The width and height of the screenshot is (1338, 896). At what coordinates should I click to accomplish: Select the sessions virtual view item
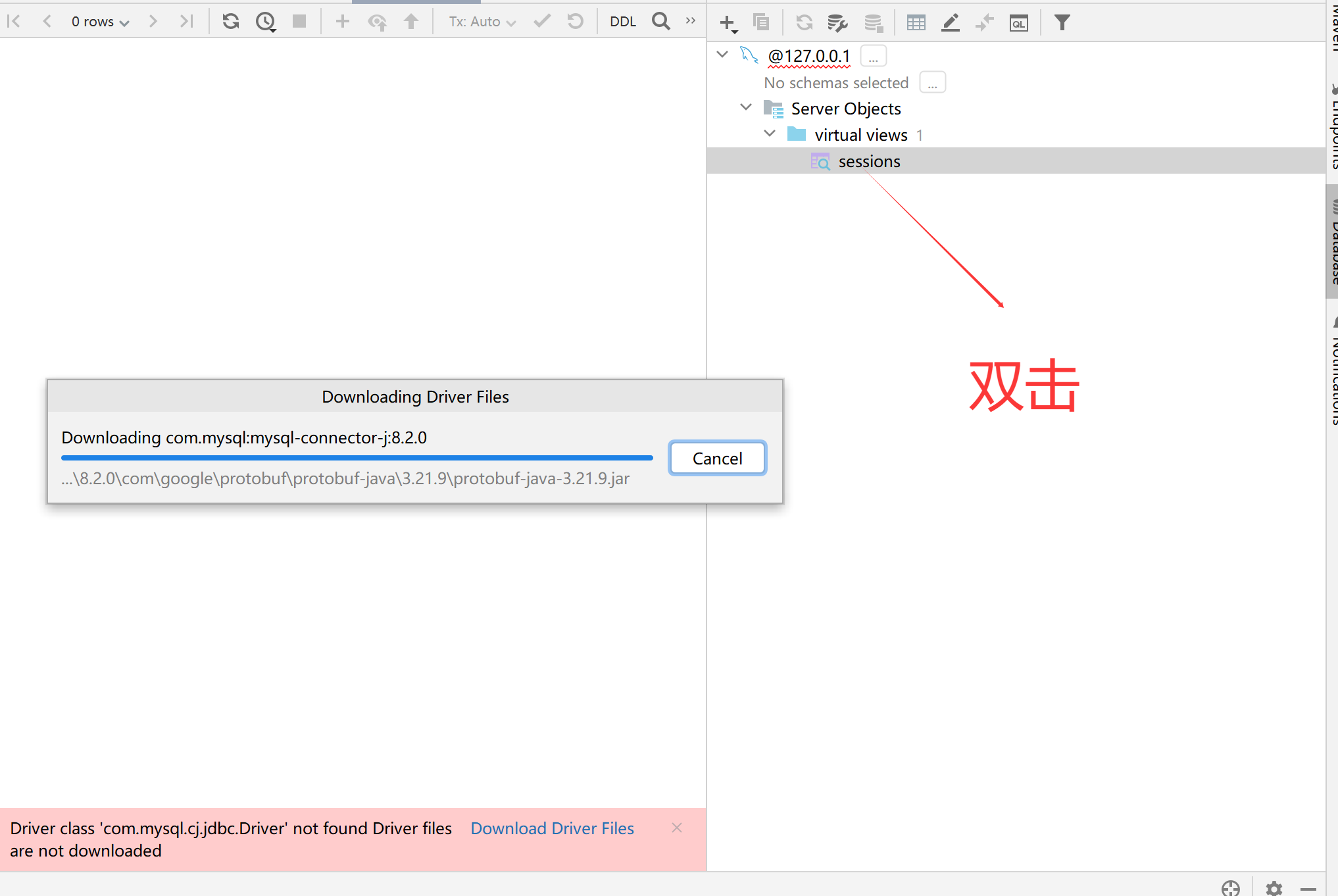click(868, 161)
